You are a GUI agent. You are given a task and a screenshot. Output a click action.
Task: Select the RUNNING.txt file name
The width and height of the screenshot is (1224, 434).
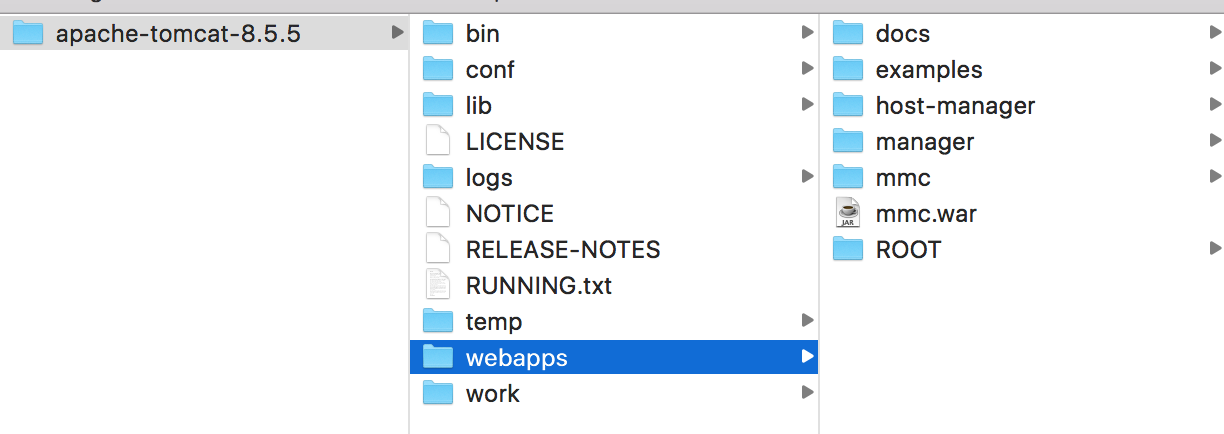click(x=539, y=286)
